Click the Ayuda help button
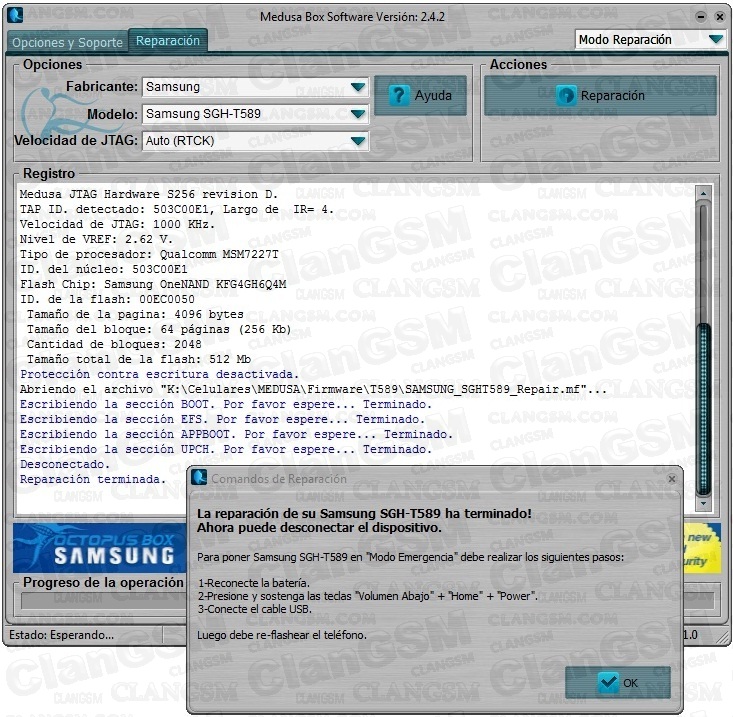This screenshot has height=717, width=733. pos(420,95)
